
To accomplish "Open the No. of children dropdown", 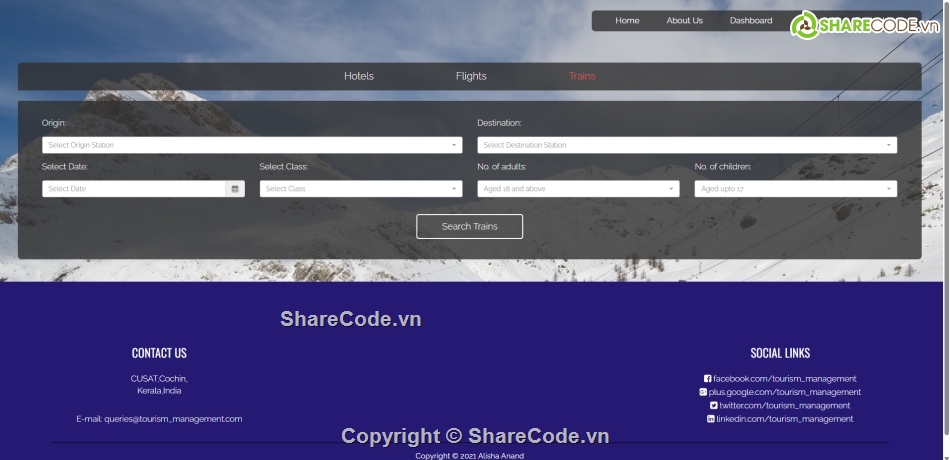I will [796, 189].
